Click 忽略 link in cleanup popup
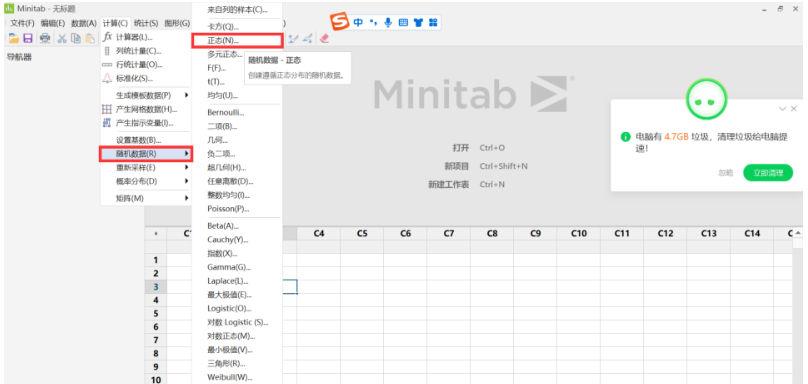 726,173
